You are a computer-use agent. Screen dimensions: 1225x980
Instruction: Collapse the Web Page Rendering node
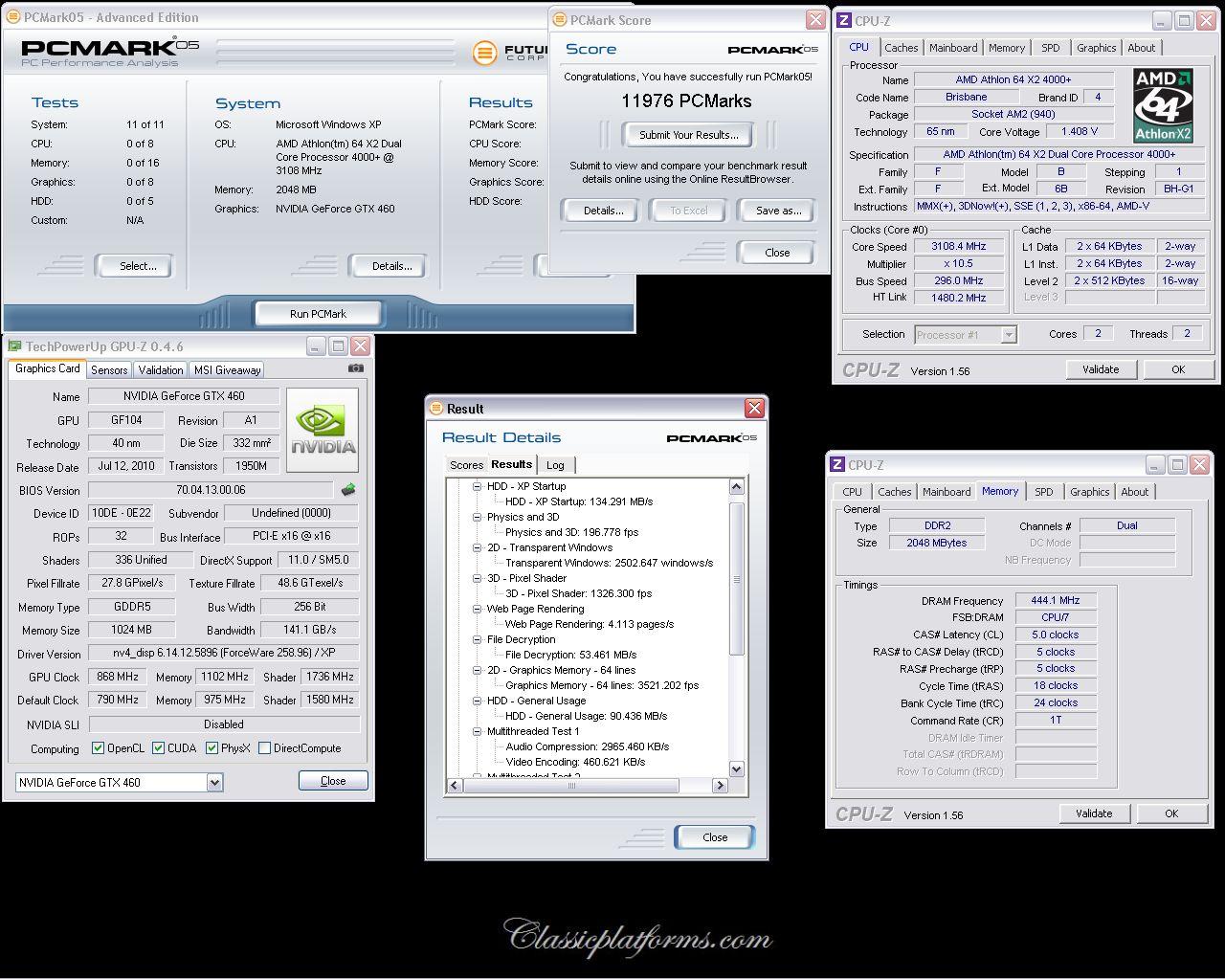point(477,609)
